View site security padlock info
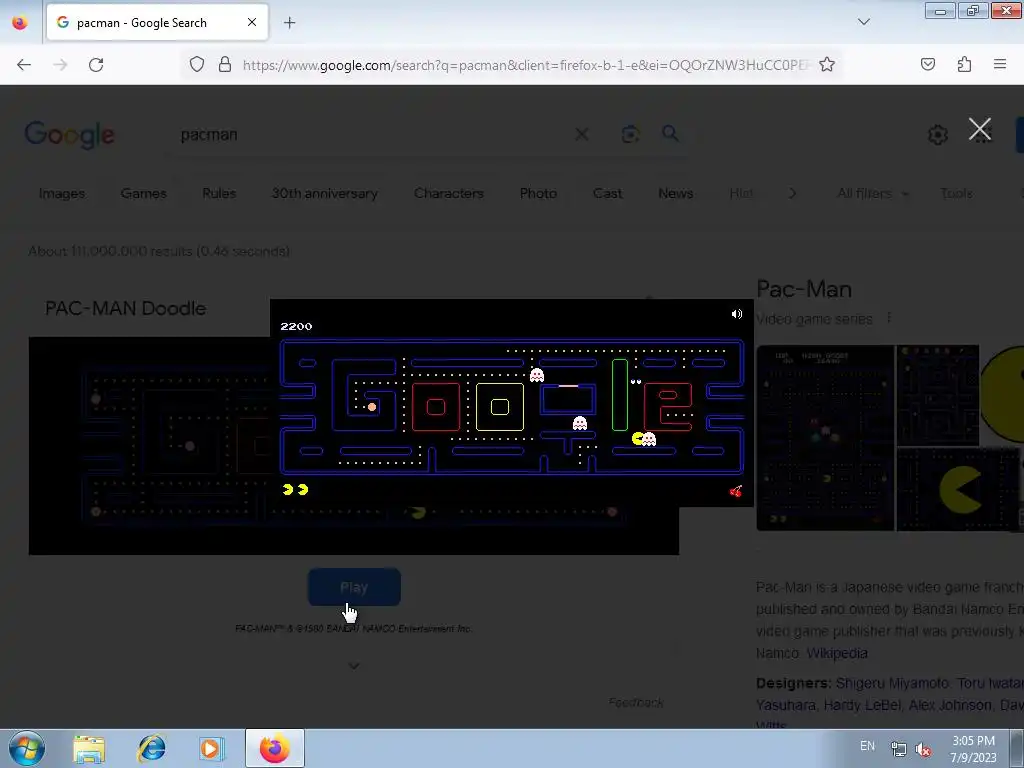Image resolution: width=1024 pixels, height=768 pixels. (225, 65)
